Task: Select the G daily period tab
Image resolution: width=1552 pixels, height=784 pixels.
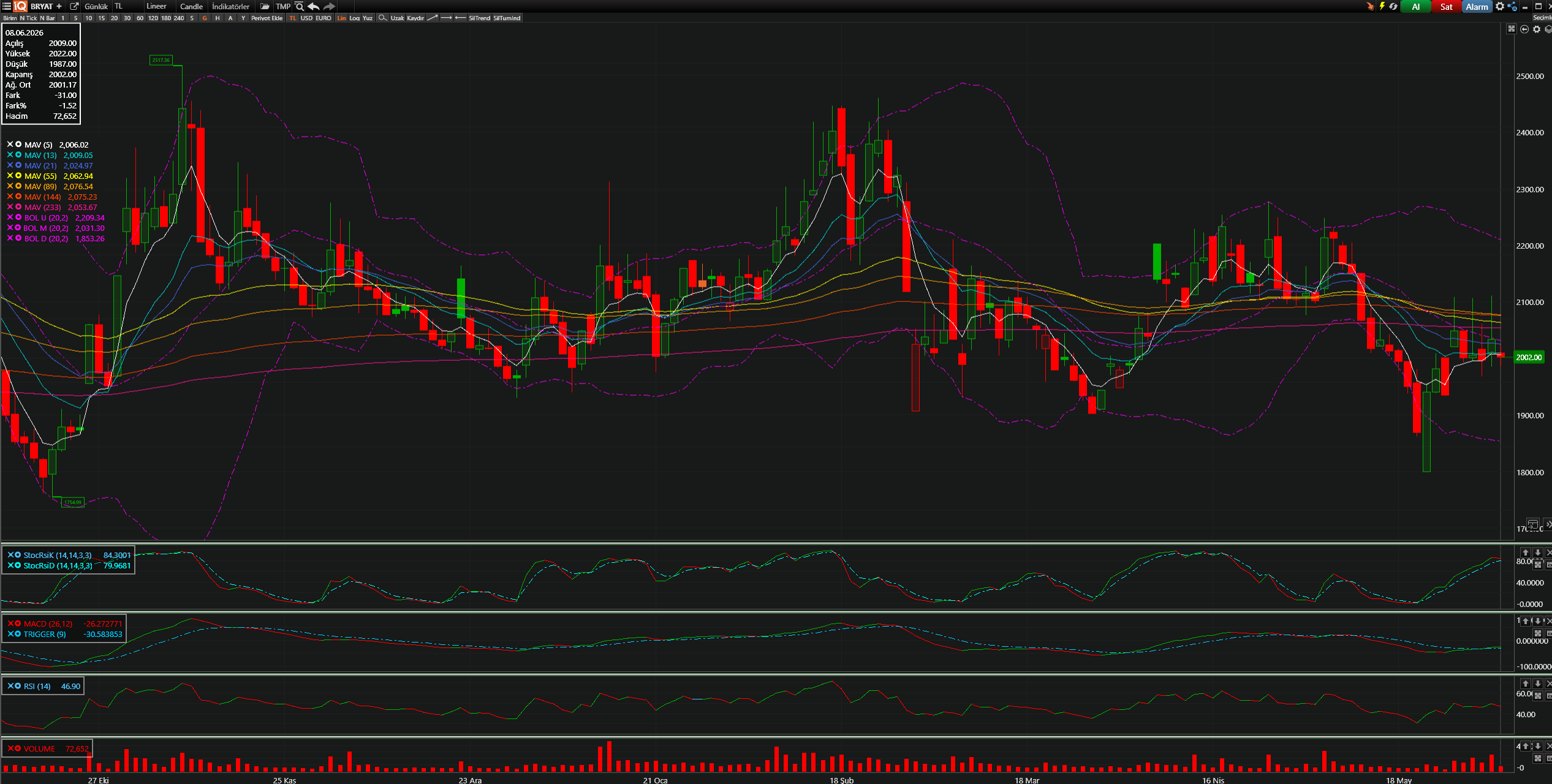Action: 205,18
